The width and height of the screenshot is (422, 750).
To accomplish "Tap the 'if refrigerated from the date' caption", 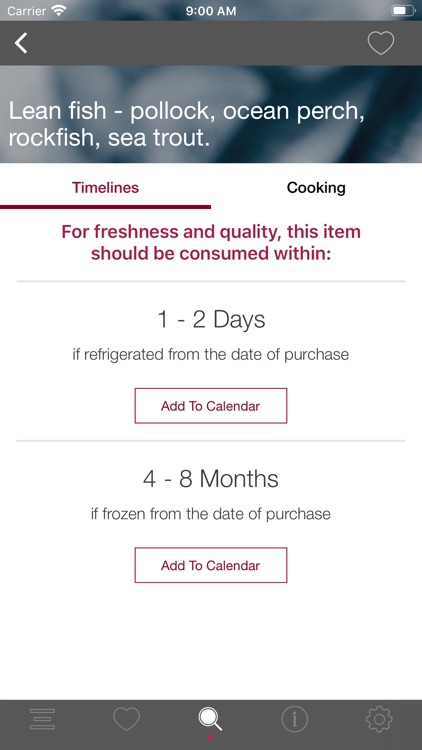I will coord(211,354).
